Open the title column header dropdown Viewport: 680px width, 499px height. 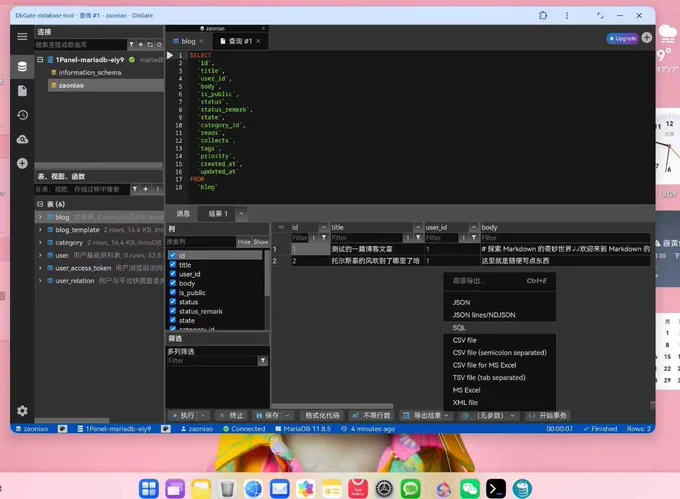(x=418, y=227)
